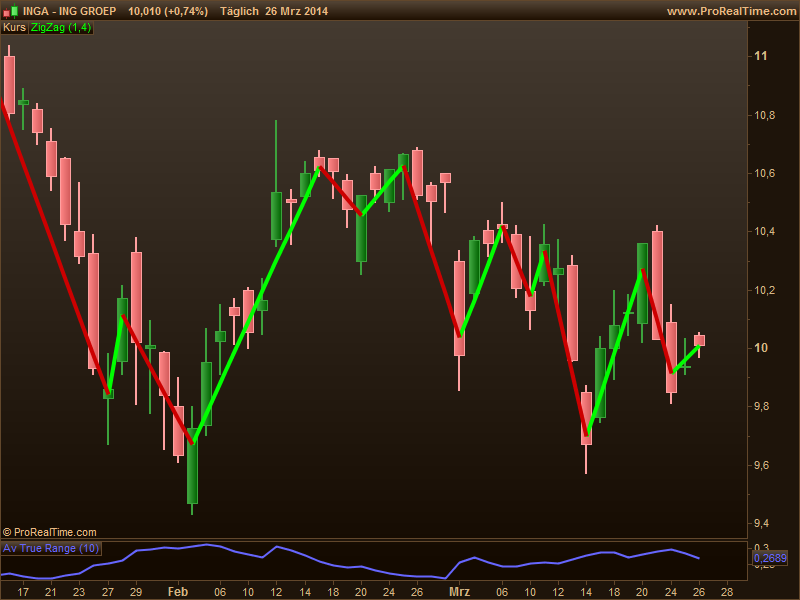The image size is (800, 600).
Task: Select the Kurs label tab
Action: tap(14, 28)
